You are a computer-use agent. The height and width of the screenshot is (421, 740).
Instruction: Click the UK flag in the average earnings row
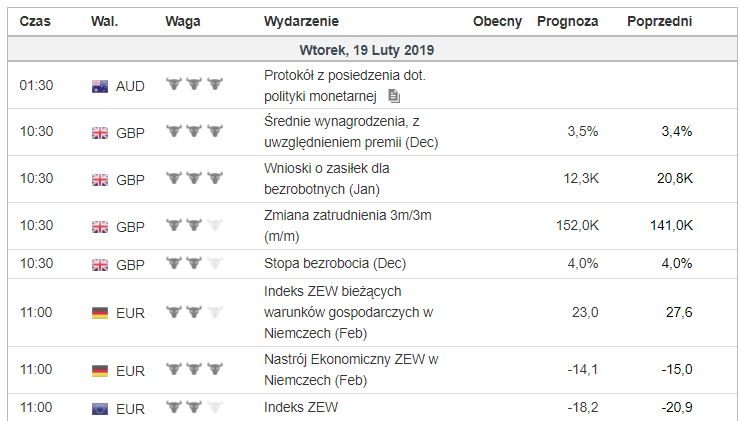100,132
